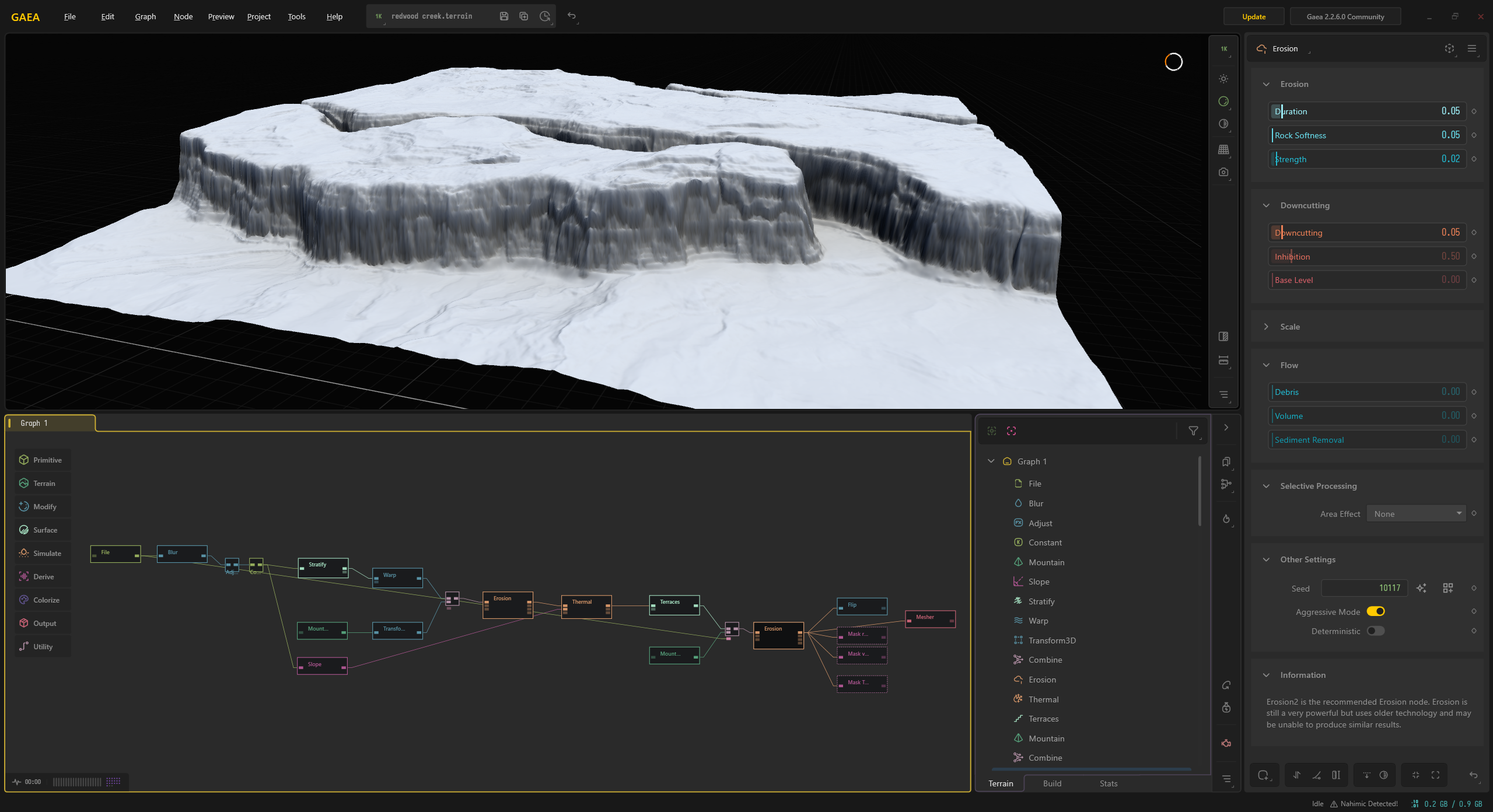Collapse the Selective Processing section

pos(1266,486)
